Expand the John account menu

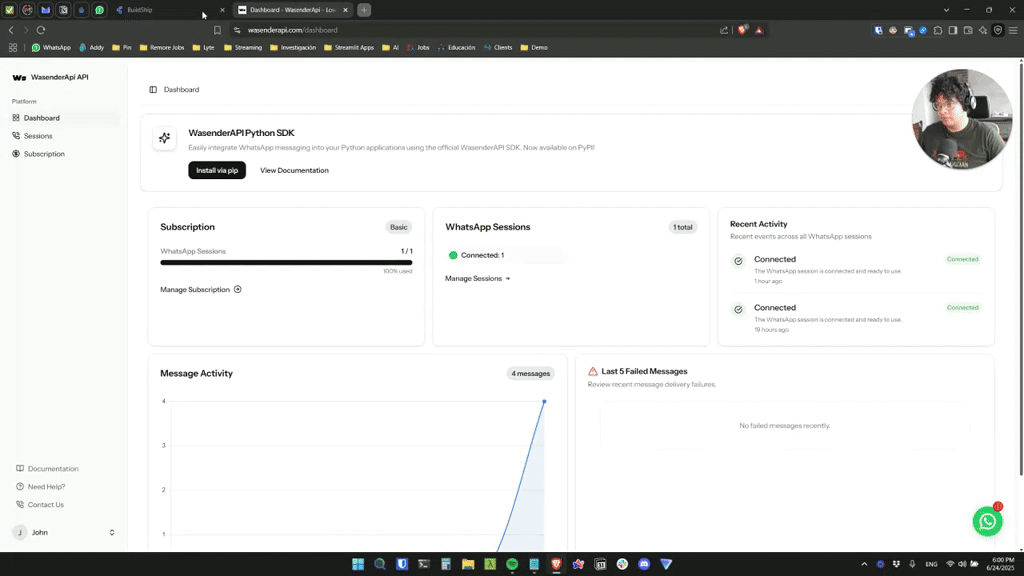click(x=64, y=532)
